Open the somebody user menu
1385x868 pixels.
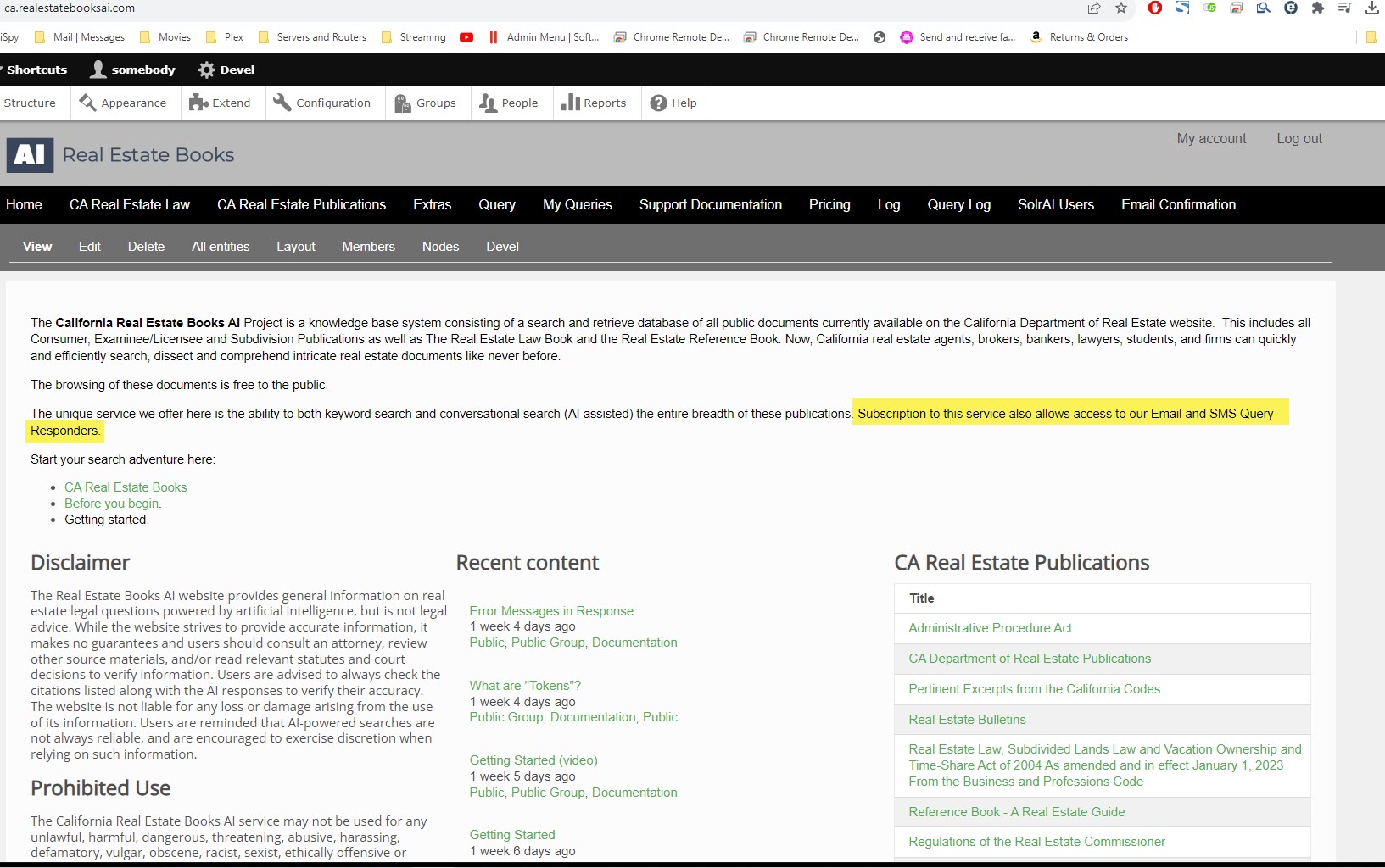(133, 70)
